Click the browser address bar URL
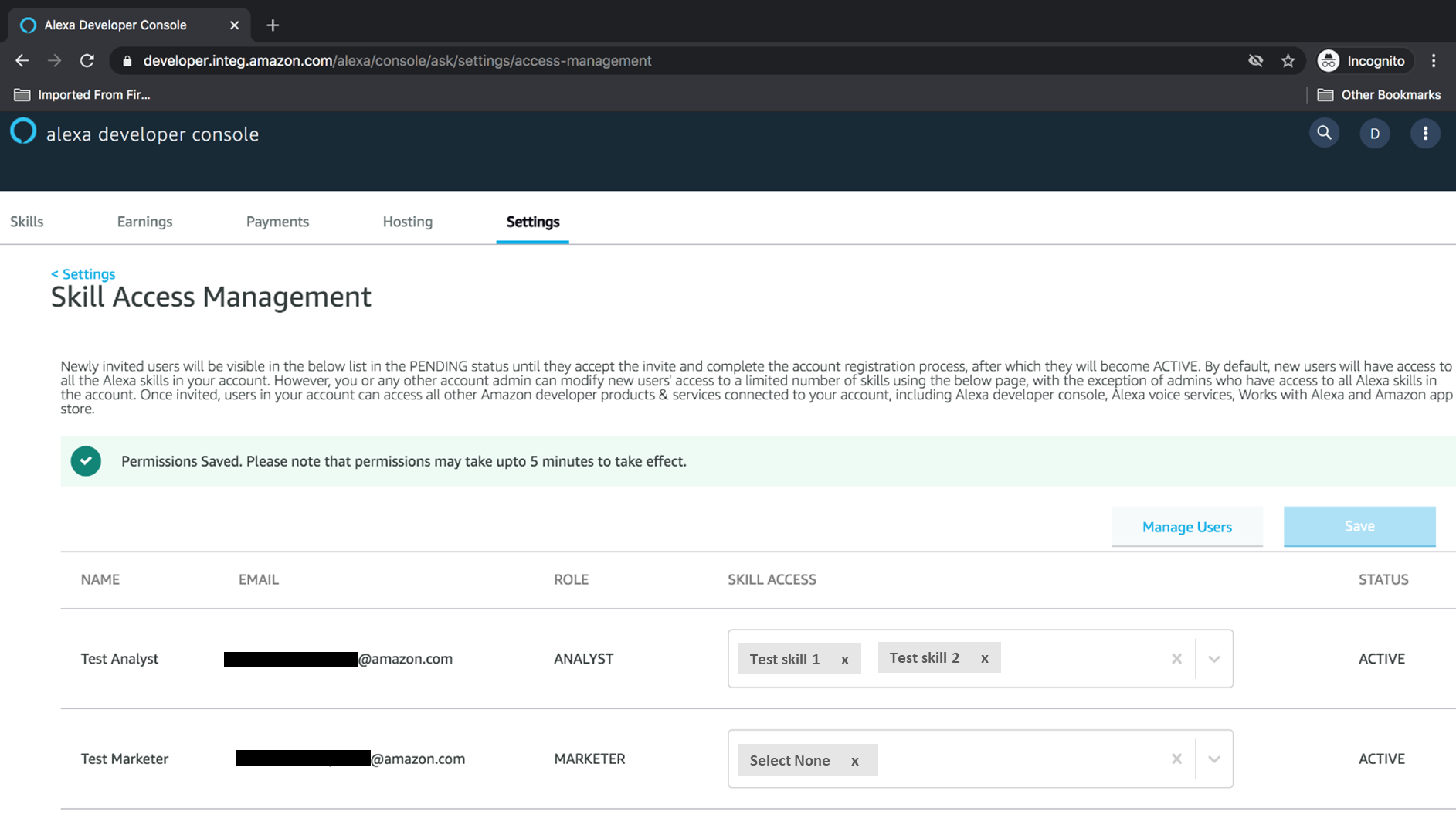This screenshot has width=1456, height=825. (x=397, y=61)
